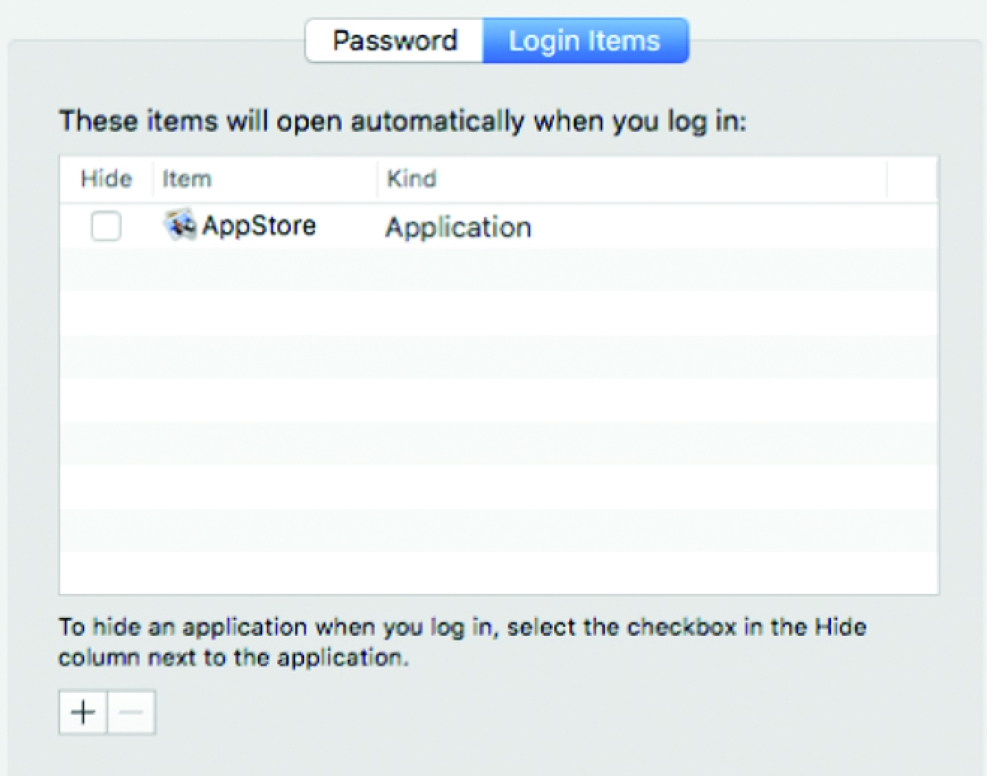Click the first empty row below AppStore
The image size is (1000, 776).
(498, 270)
